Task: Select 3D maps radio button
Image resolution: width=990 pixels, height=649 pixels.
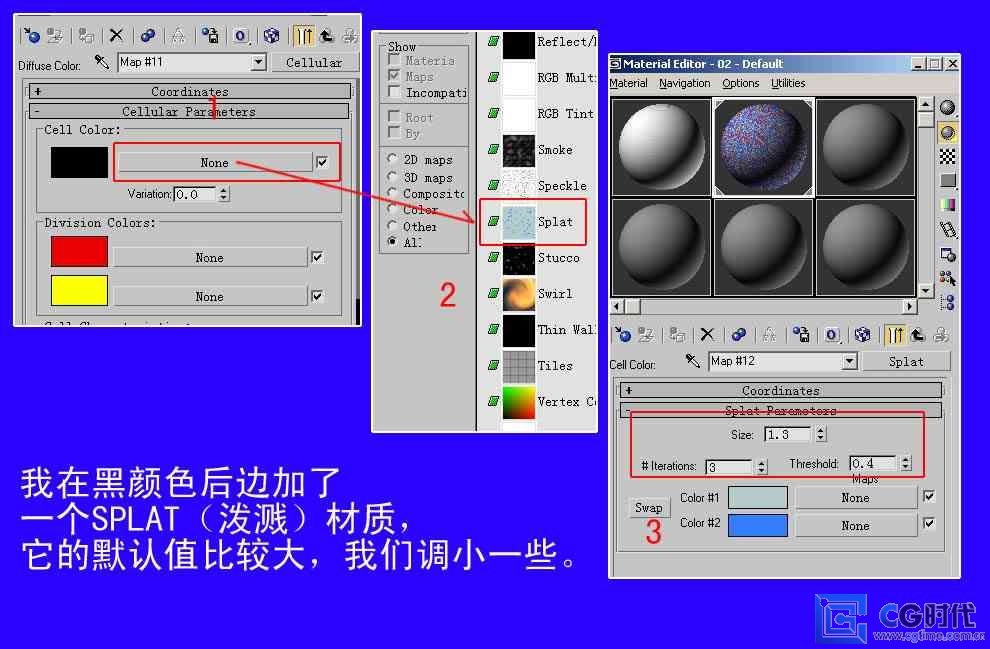Action: [x=393, y=177]
